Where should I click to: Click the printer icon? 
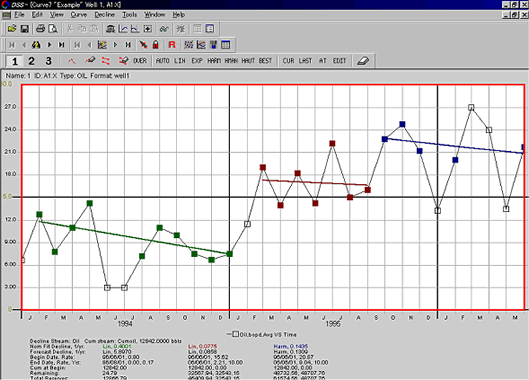coord(40,29)
